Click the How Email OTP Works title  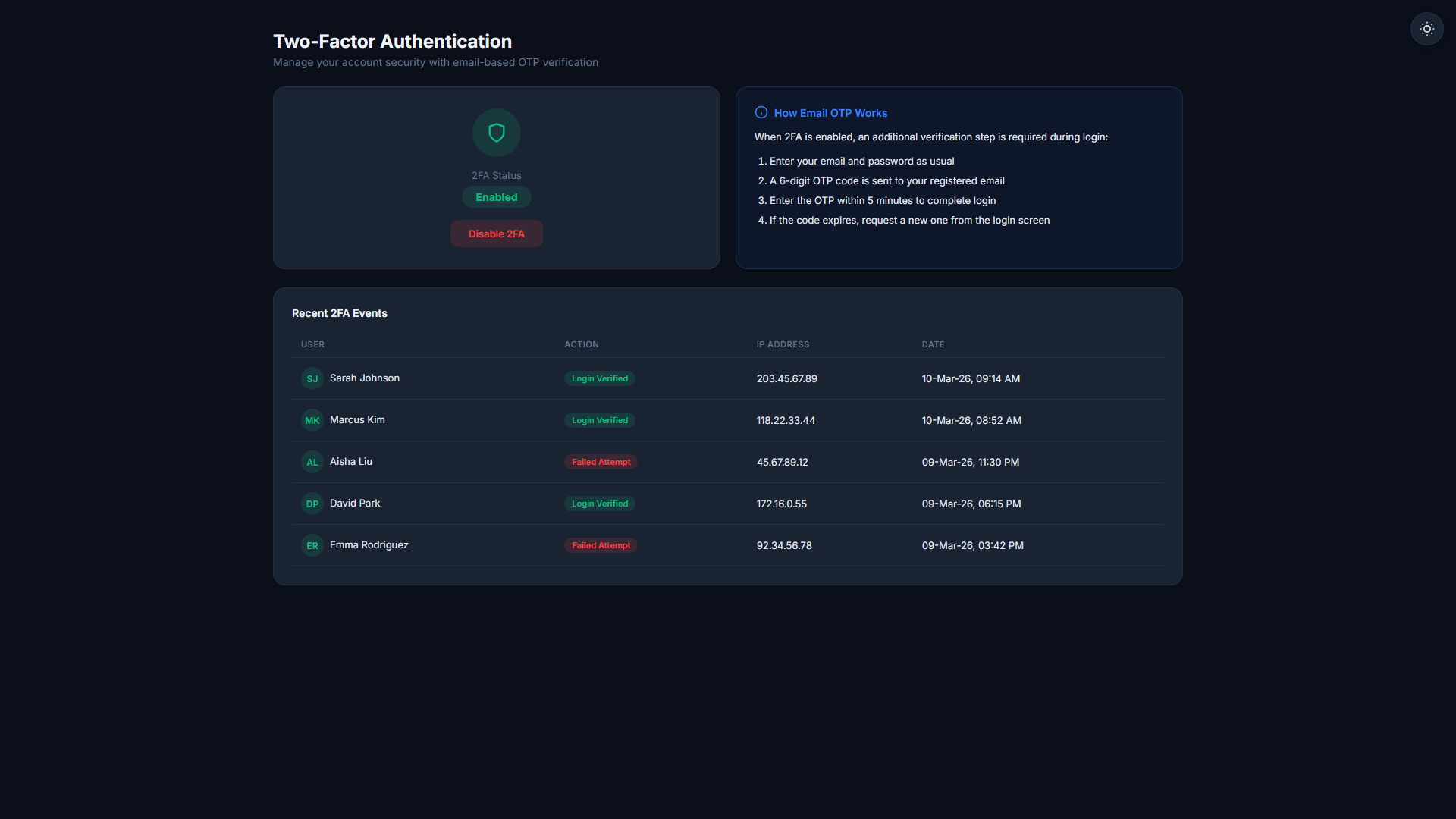(830, 113)
